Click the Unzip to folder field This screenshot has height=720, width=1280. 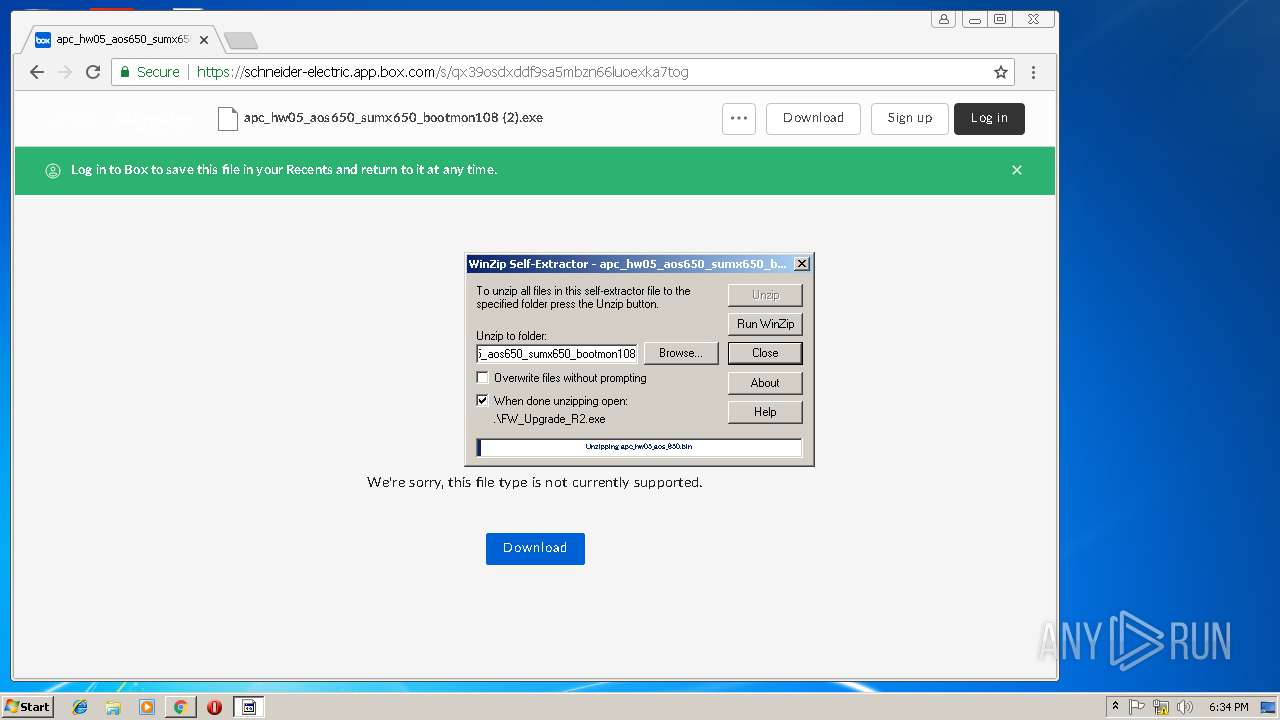click(557, 354)
